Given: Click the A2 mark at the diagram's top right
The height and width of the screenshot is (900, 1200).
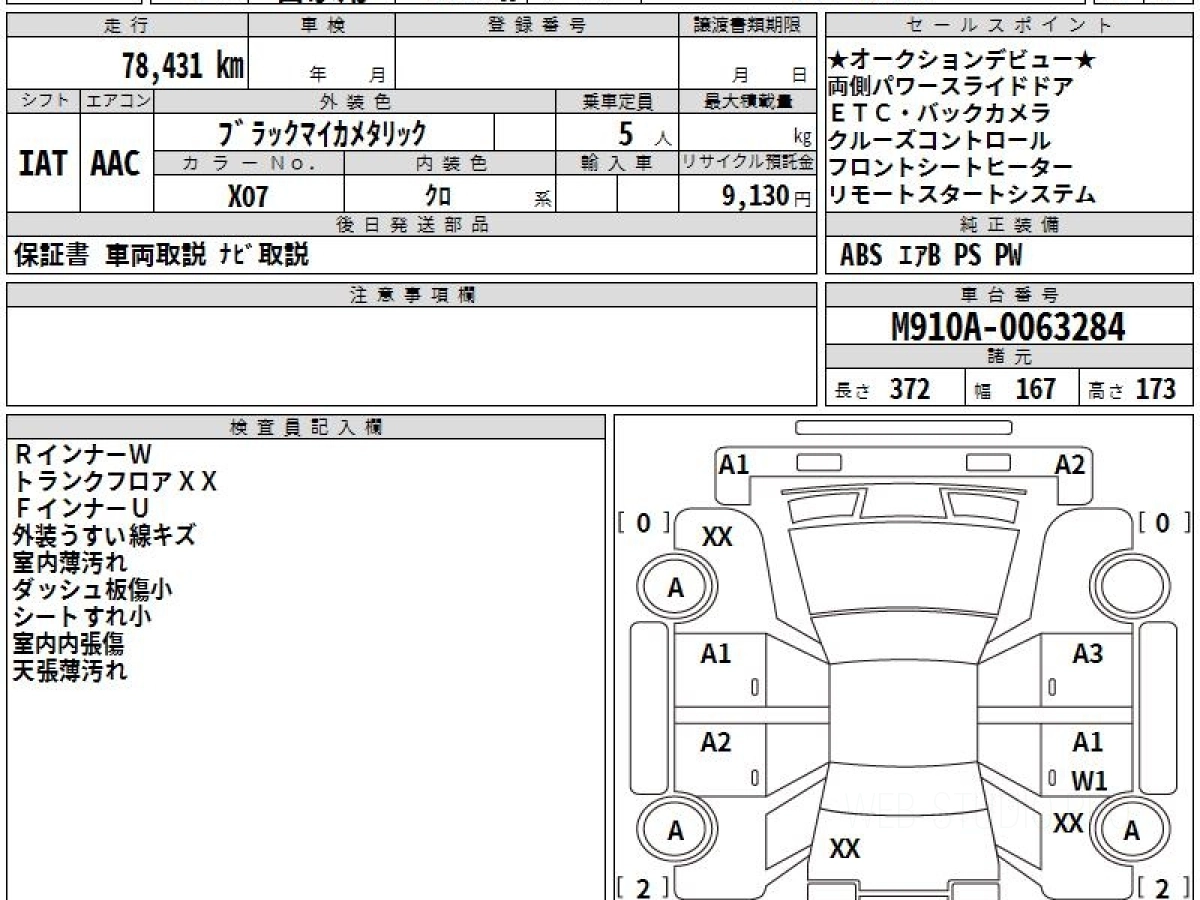Looking at the screenshot, I should (1069, 464).
